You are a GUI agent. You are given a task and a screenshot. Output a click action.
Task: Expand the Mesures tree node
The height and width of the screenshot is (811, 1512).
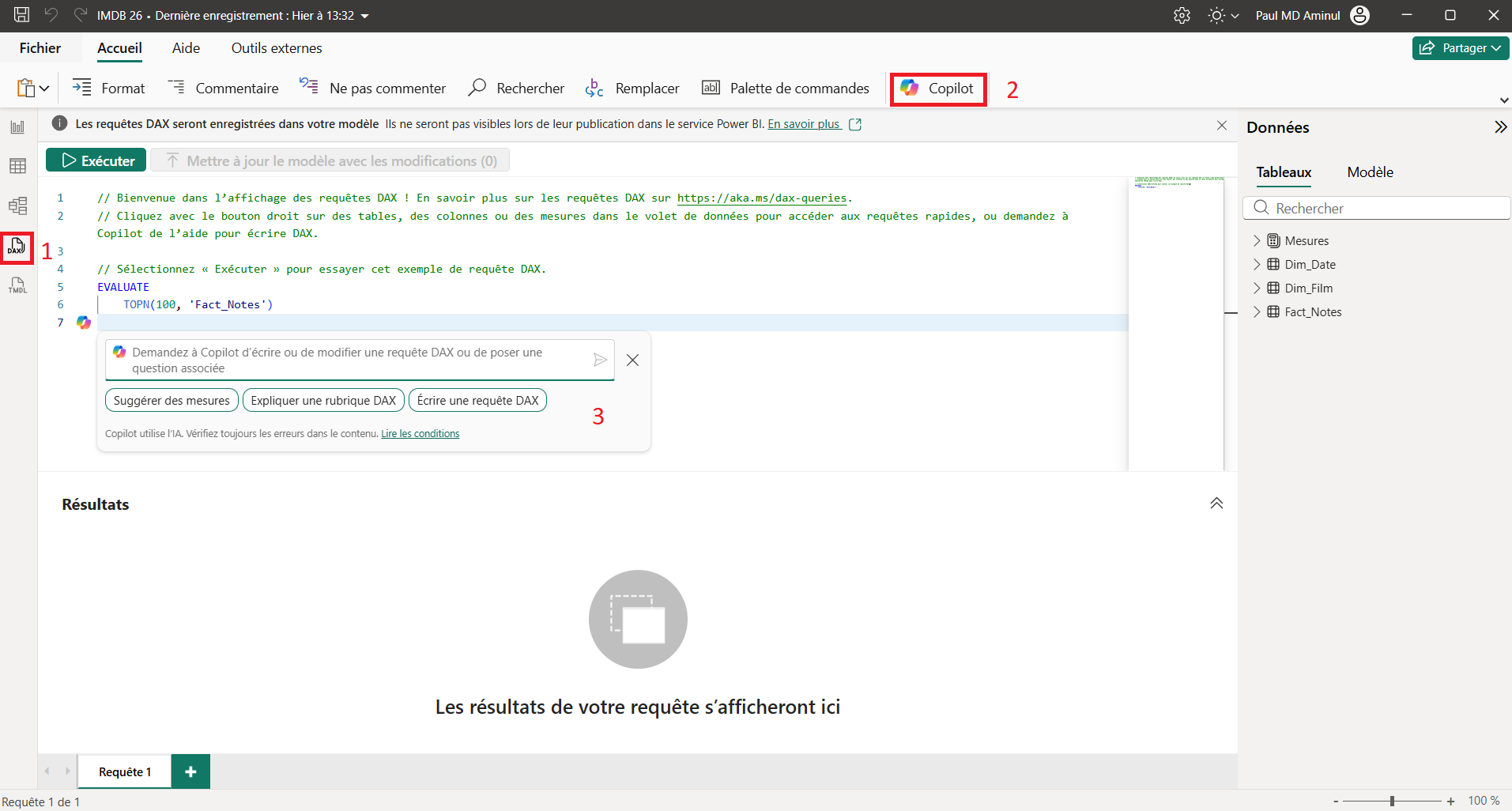[1257, 240]
